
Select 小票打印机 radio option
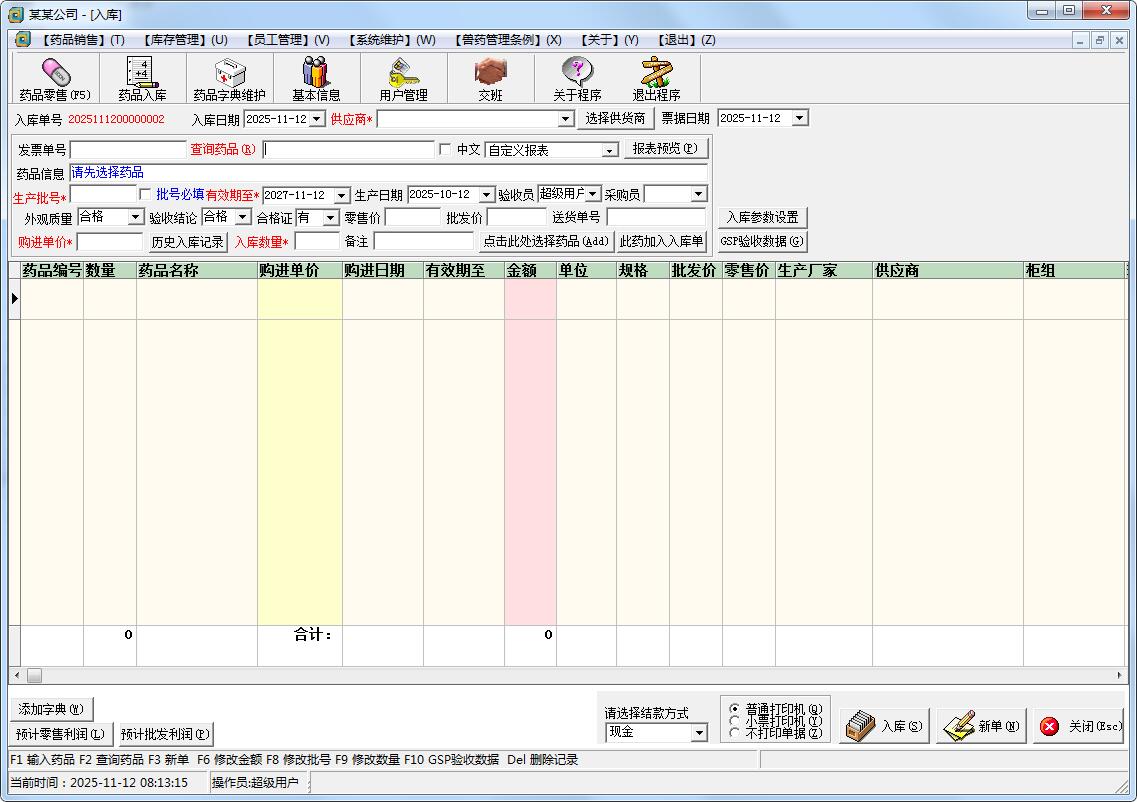(x=735, y=720)
